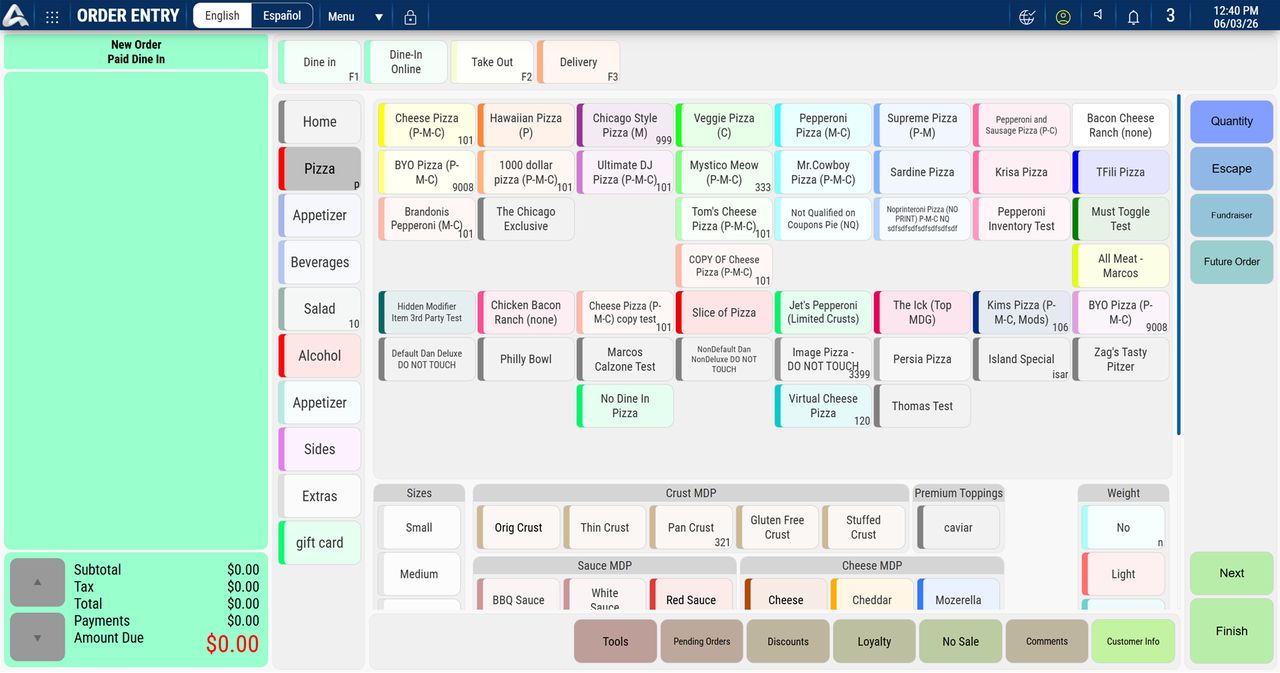
Task: Choose Small size option
Action: (x=419, y=527)
